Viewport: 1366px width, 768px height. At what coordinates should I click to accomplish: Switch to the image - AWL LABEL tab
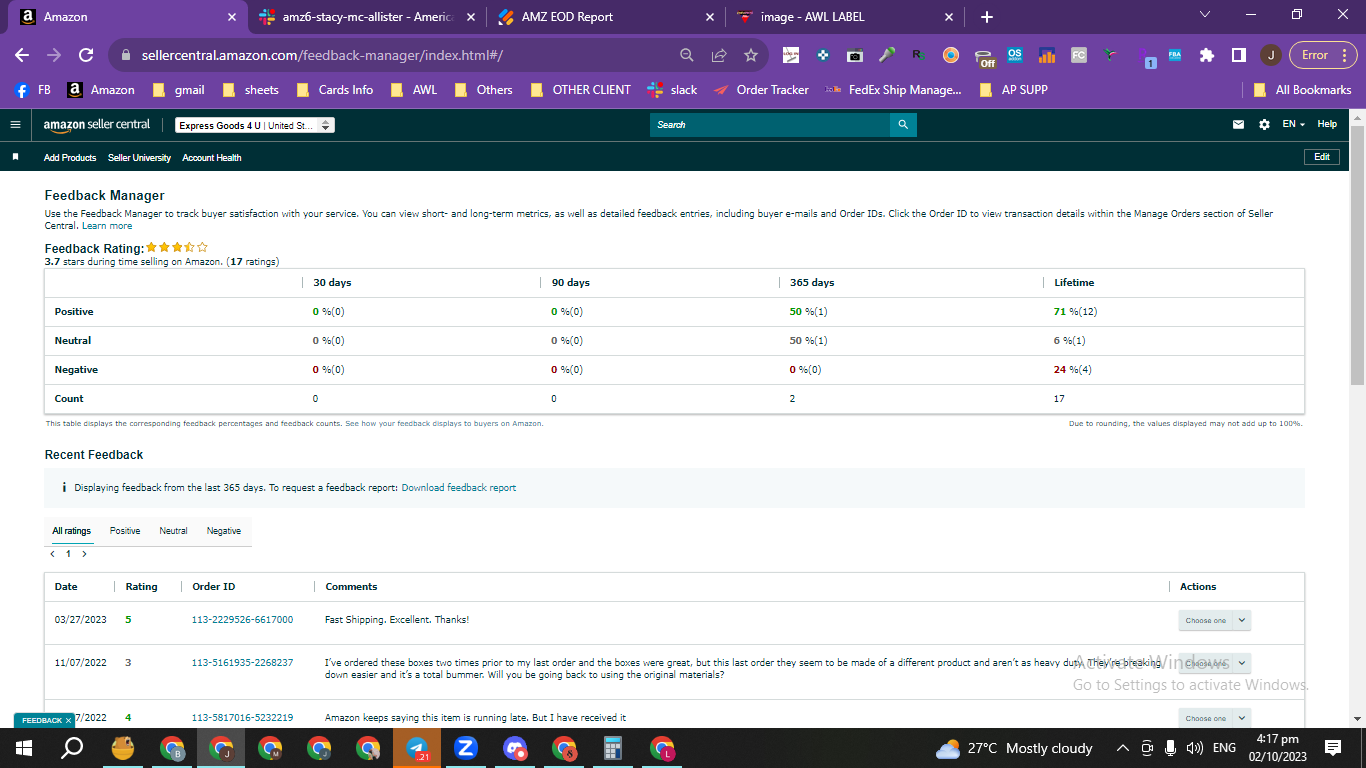click(x=844, y=17)
